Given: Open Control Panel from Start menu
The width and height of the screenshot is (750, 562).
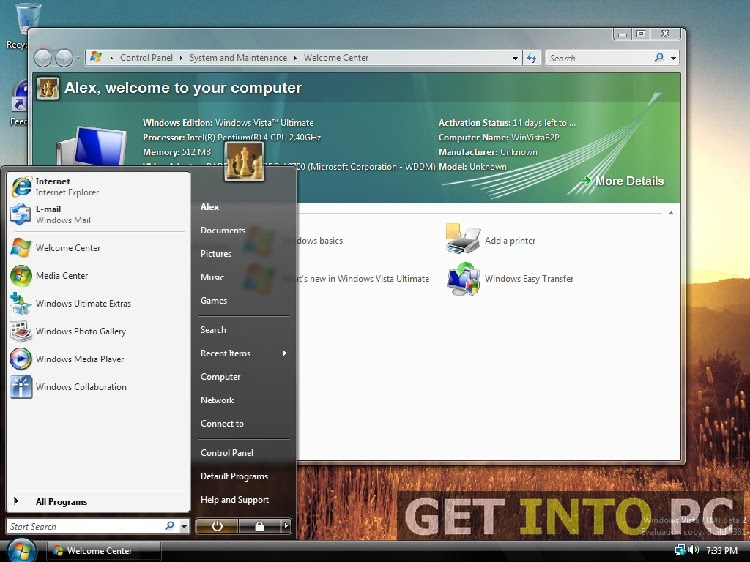Looking at the screenshot, I should pyautogui.click(x=227, y=452).
